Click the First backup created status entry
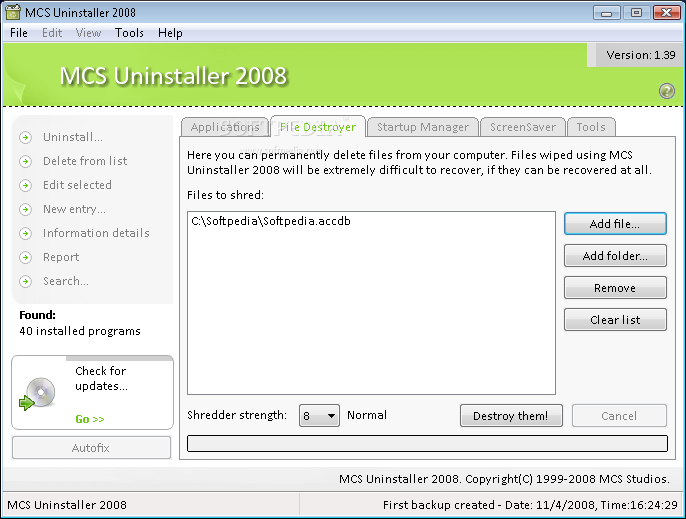 pos(530,505)
